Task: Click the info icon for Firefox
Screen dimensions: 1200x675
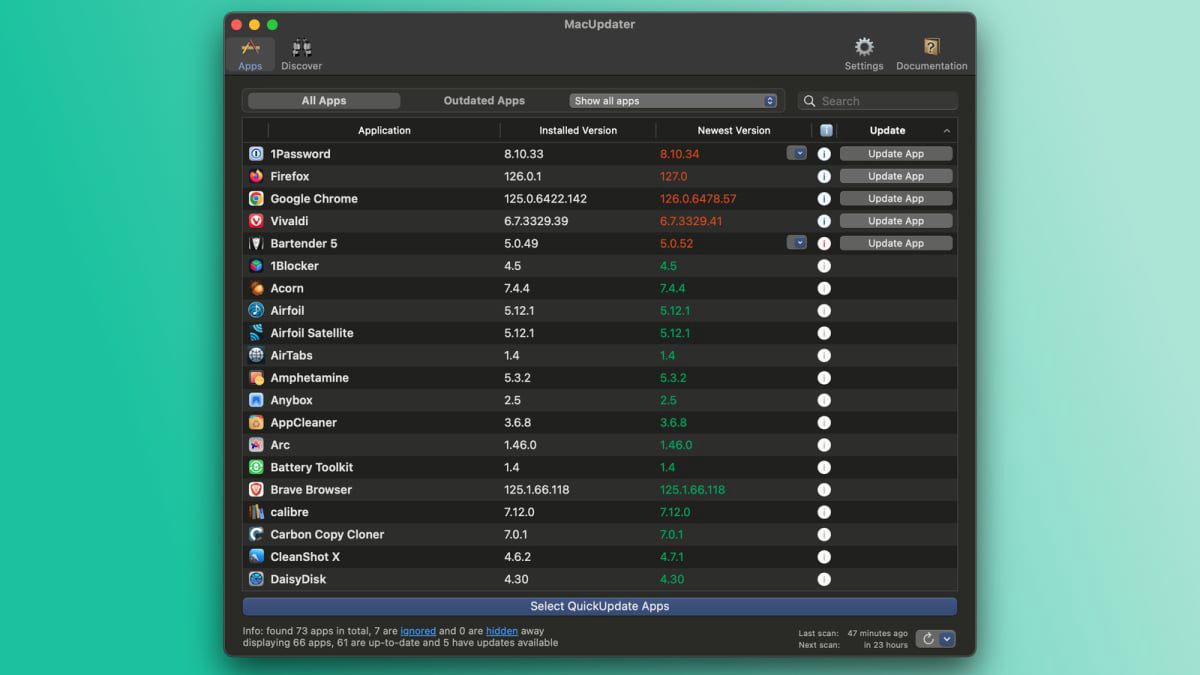Action: [824, 176]
